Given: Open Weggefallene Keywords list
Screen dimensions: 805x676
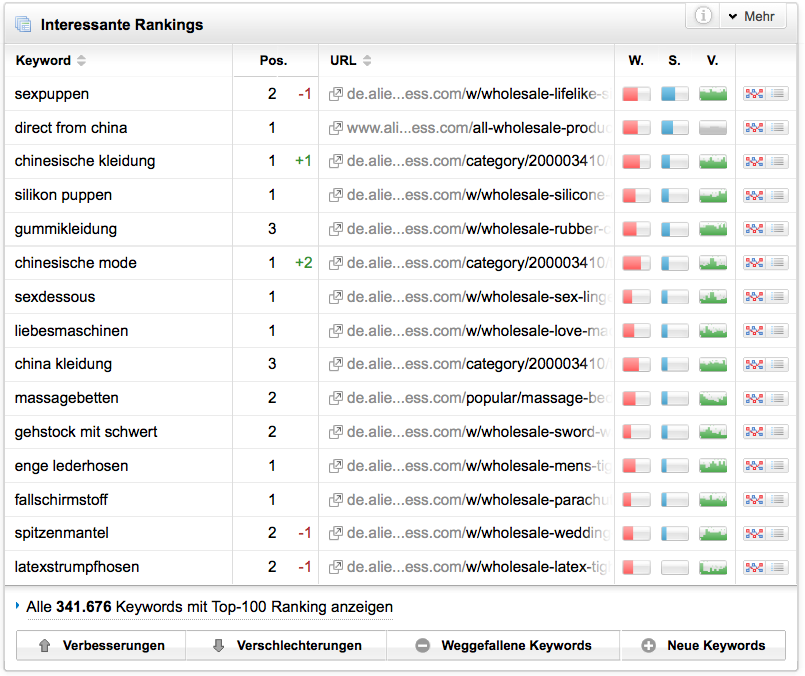Looking at the screenshot, I should pos(504,646).
